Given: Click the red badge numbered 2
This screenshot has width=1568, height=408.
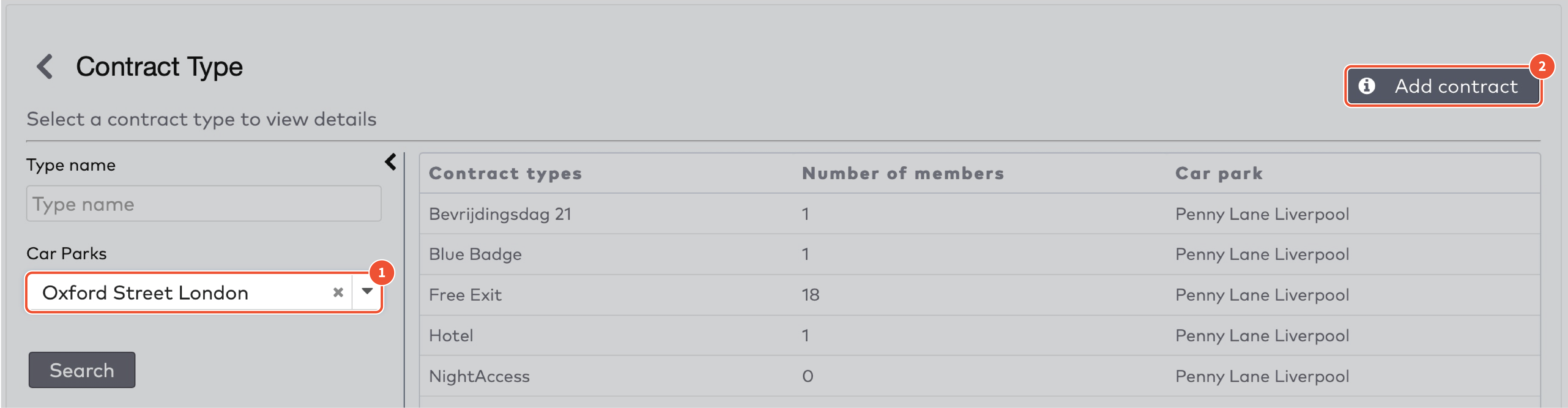Looking at the screenshot, I should pyautogui.click(x=1542, y=66).
